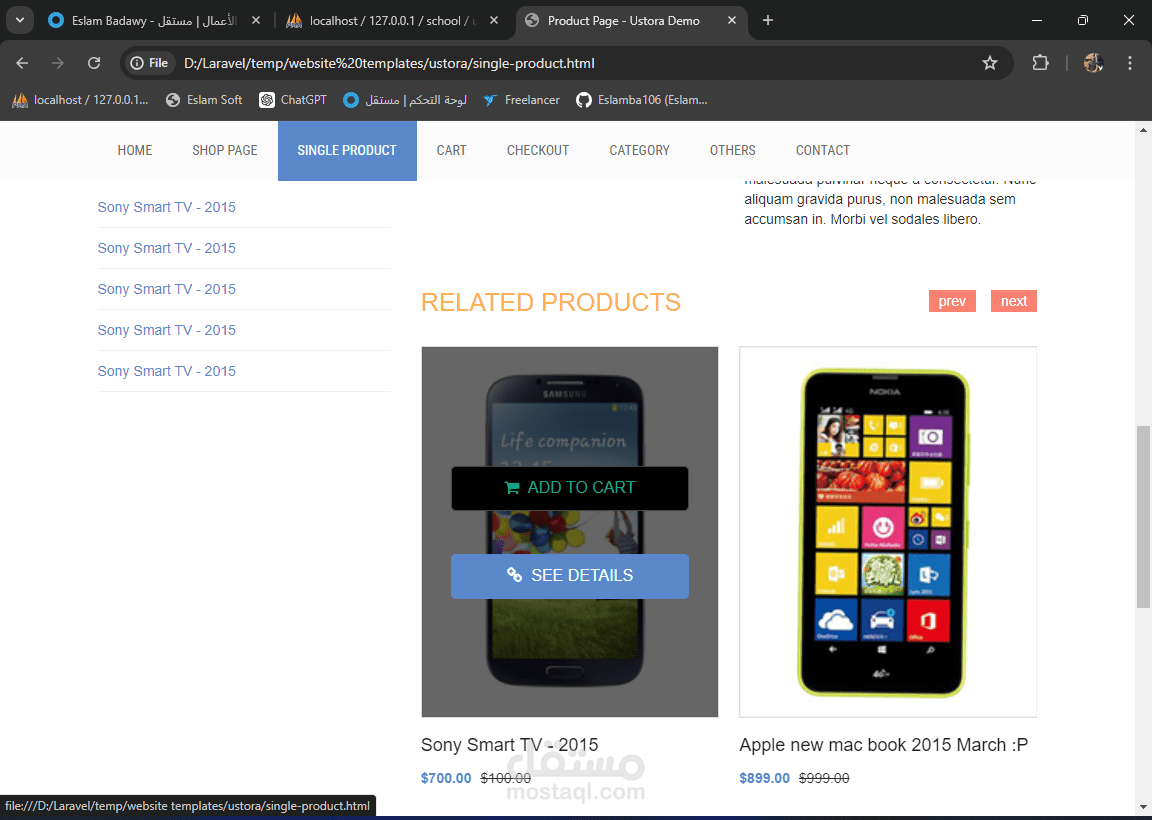Switch to the Eslam Badawy tab
This screenshot has height=820, width=1152.
coord(153,21)
